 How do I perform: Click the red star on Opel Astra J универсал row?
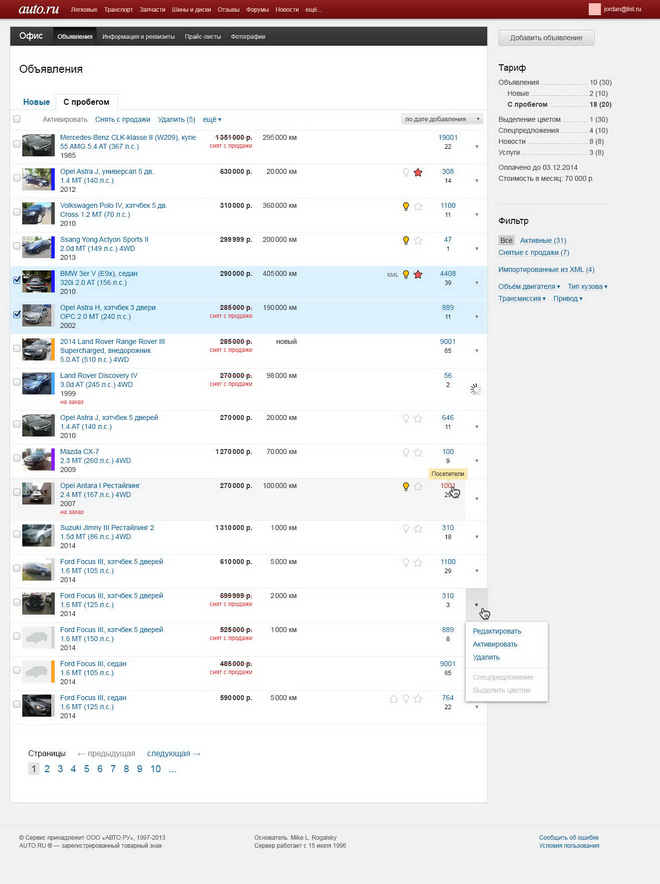click(x=418, y=173)
